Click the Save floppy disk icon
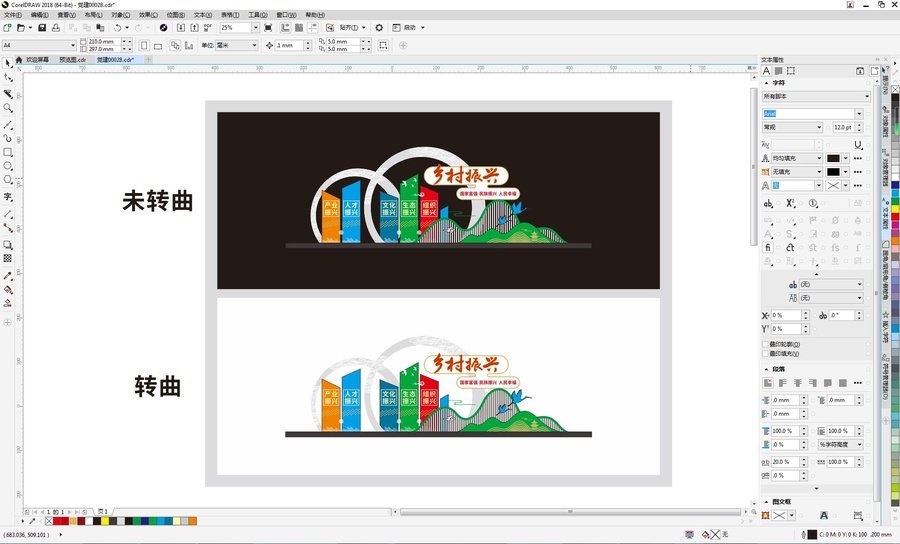The image size is (900, 544). coord(42,28)
